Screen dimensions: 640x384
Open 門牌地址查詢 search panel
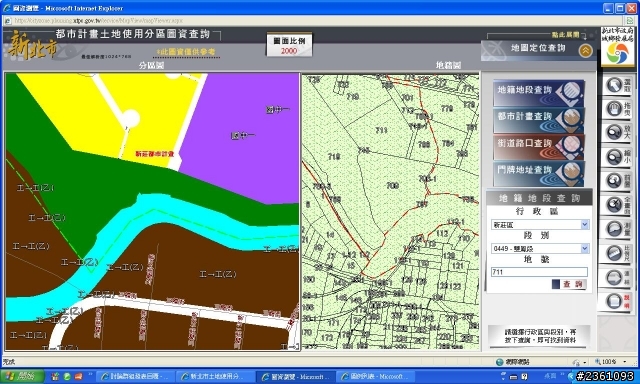tap(538, 173)
